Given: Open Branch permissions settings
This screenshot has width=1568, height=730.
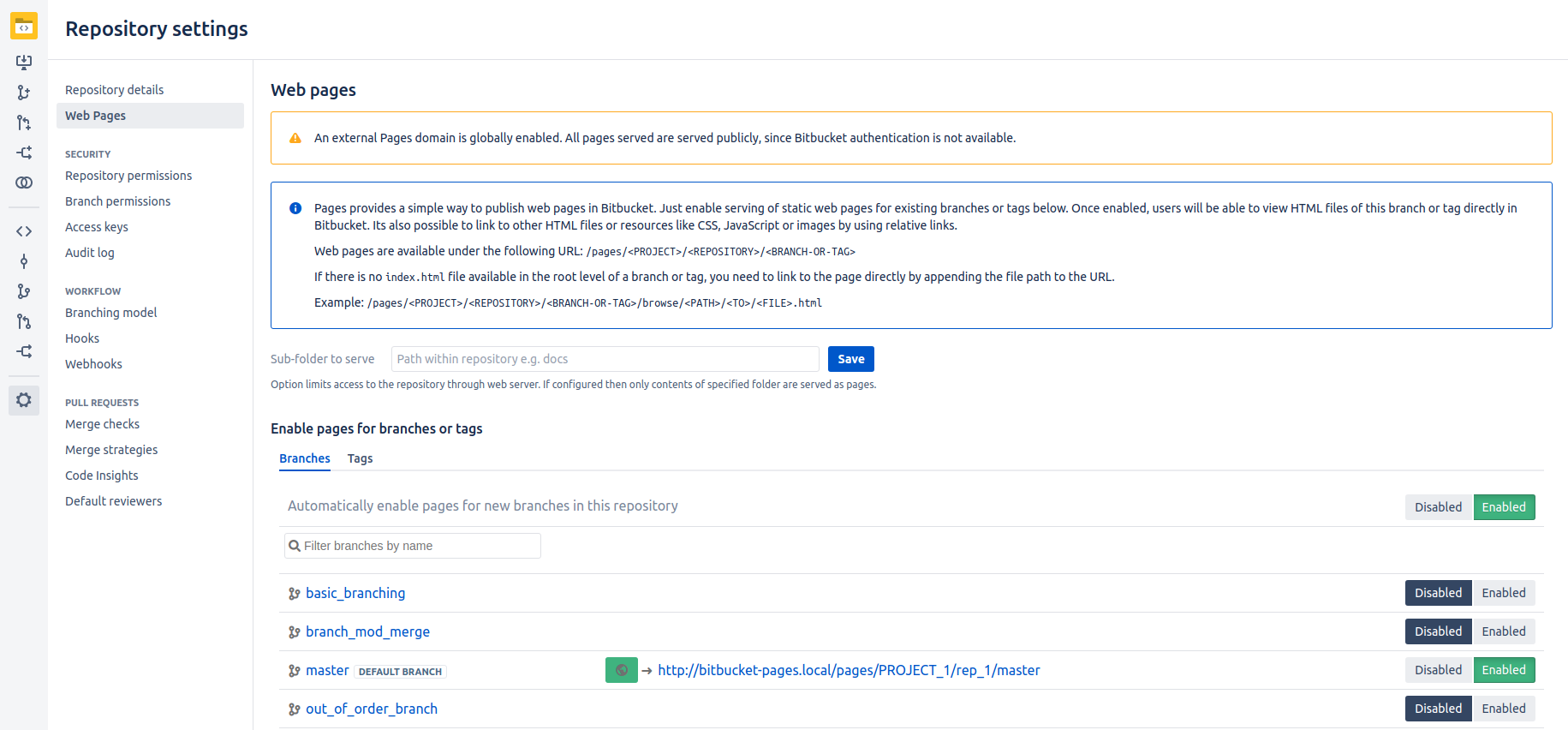Looking at the screenshot, I should (118, 201).
